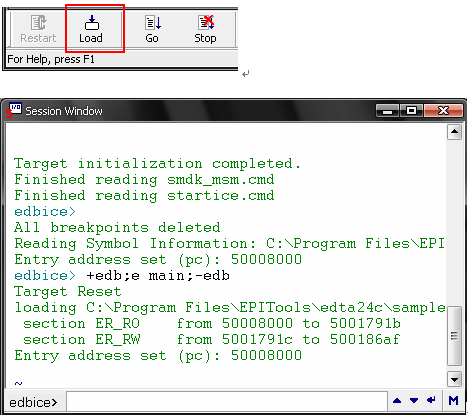468x415 pixels.
Task: Click the 'Target Reset' output line
Action: [x=68, y=292]
